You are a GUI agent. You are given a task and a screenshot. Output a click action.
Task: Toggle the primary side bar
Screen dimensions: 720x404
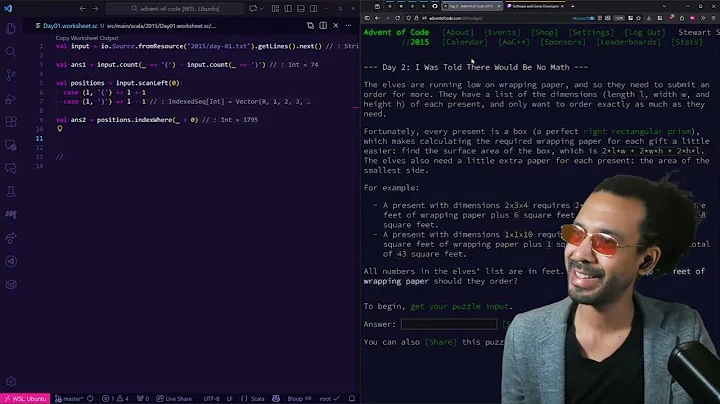point(288,8)
